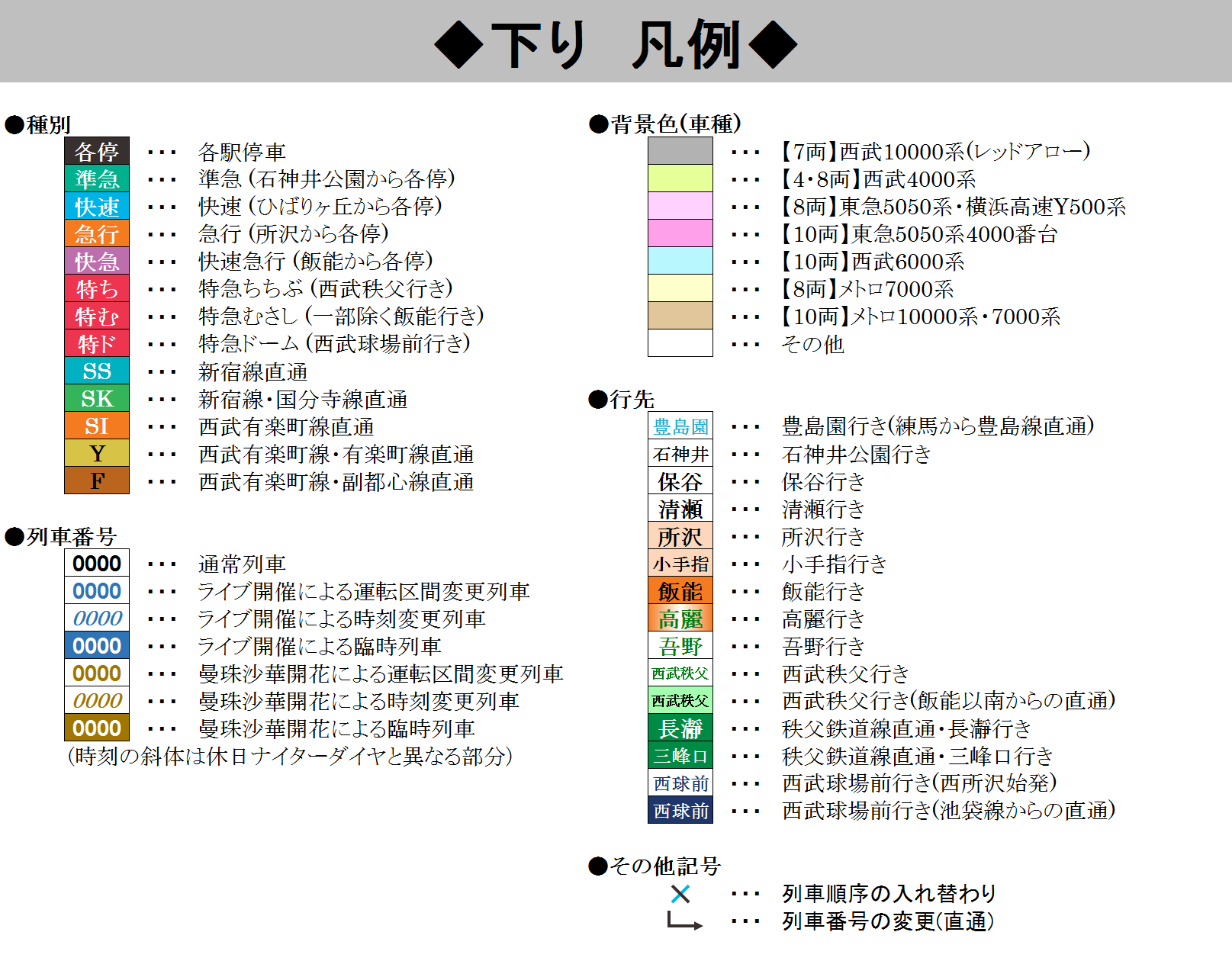Click the white-on-gold 0000 train number box
The width and height of the screenshot is (1232, 961).
pyautogui.click(x=97, y=728)
